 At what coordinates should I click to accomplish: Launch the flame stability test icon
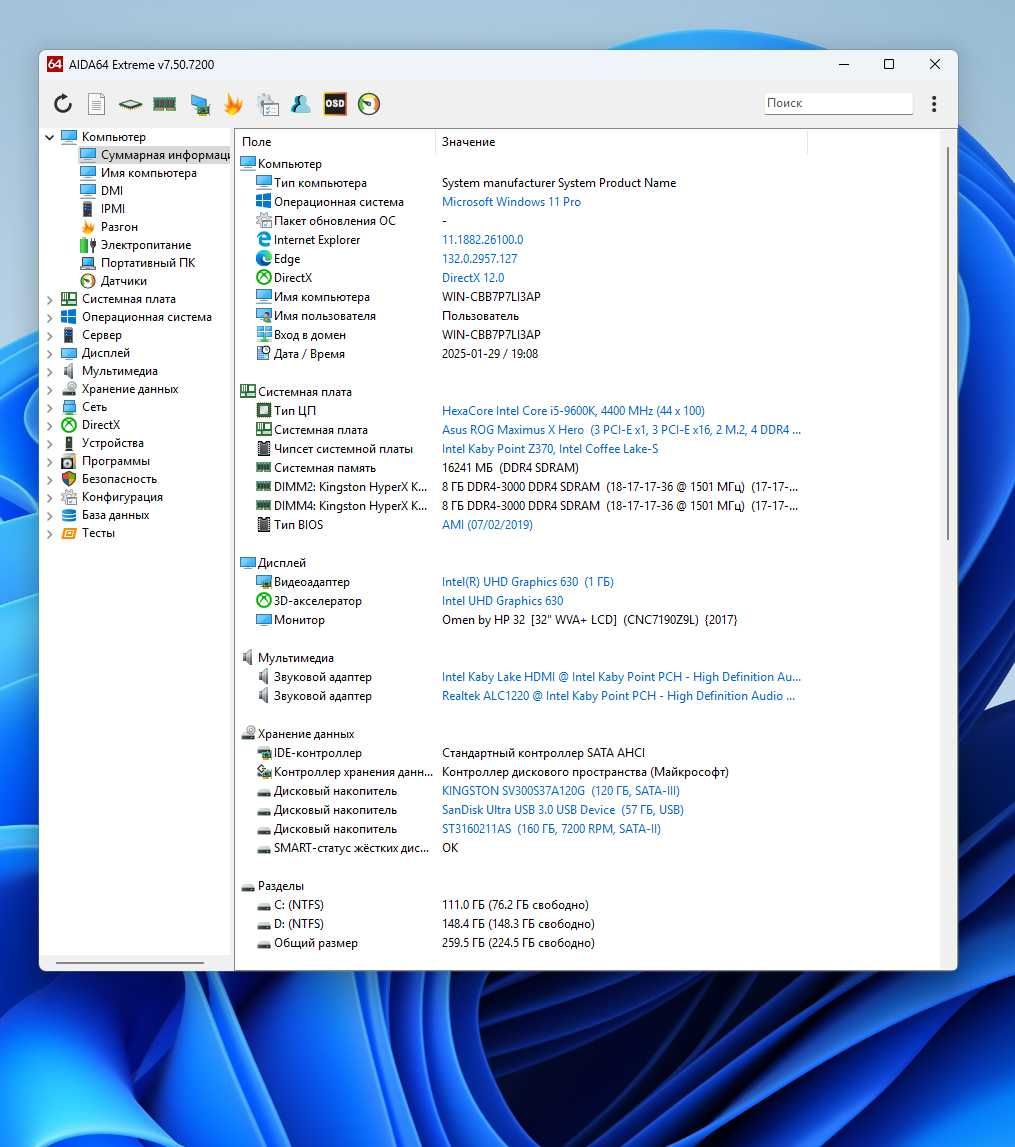(x=233, y=104)
